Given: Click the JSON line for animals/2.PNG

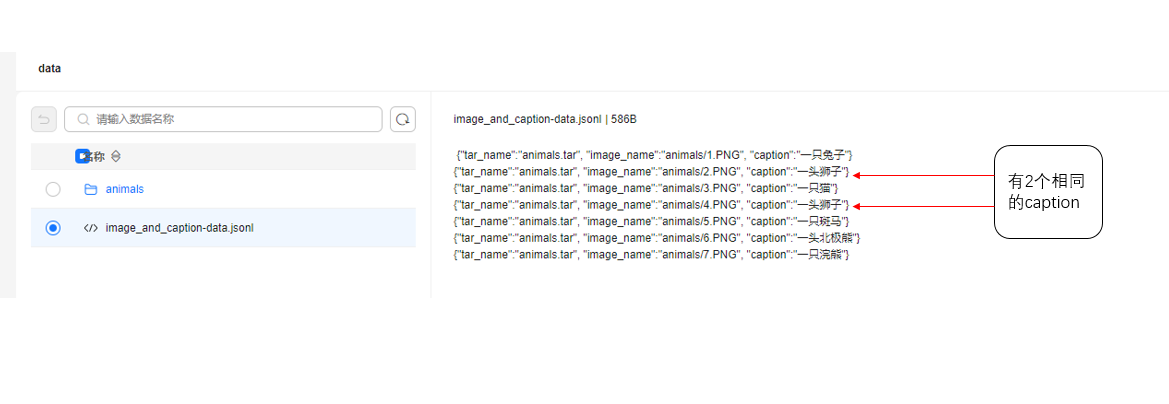Looking at the screenshot, I should click(x=651, y=171).
